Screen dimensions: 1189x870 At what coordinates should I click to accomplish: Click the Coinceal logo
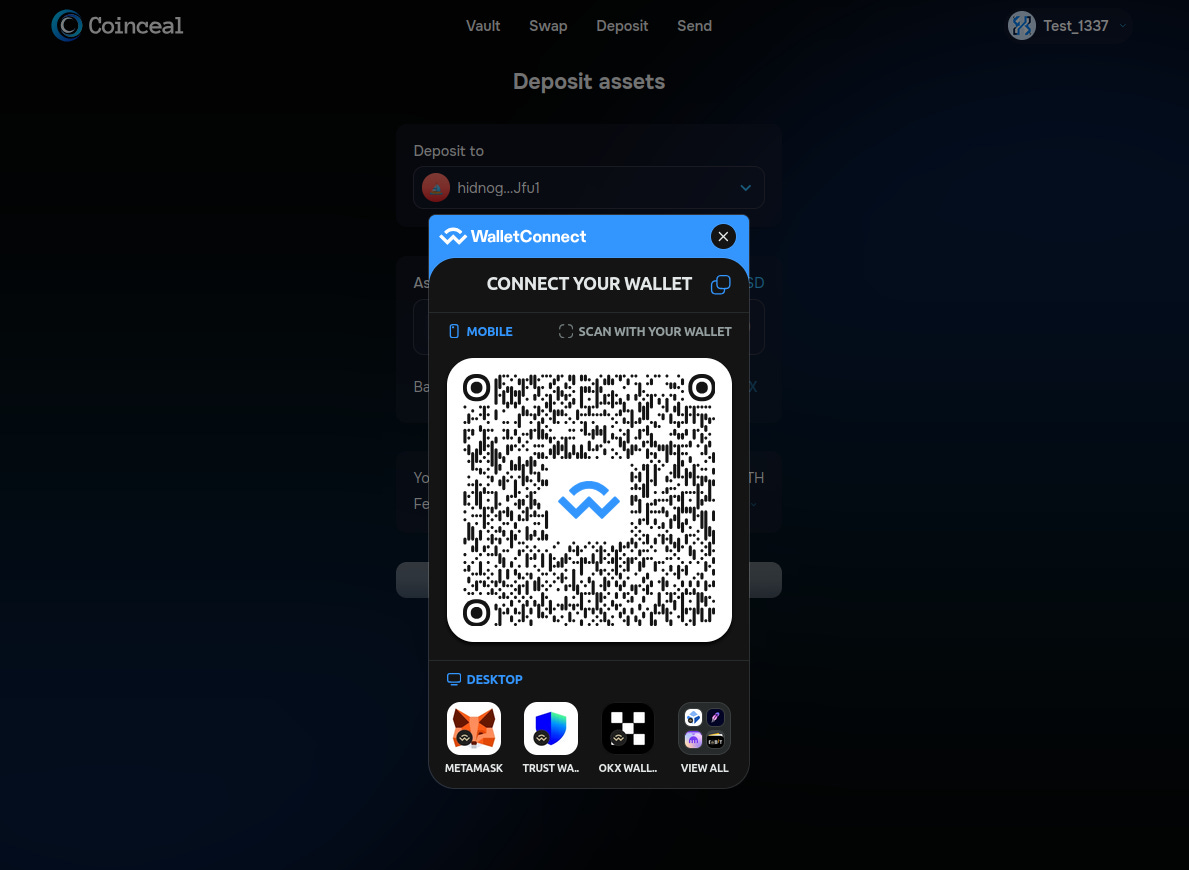[118, 25]
